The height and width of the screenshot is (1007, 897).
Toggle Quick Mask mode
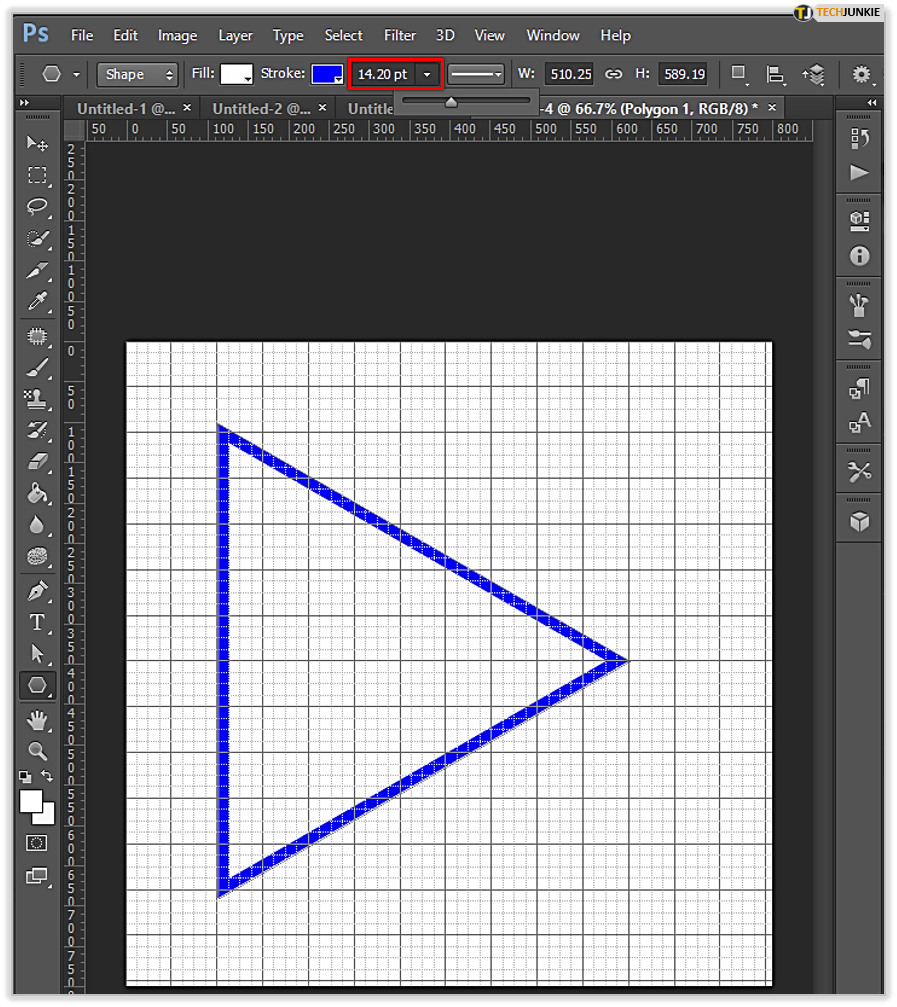tap(37, 843)
